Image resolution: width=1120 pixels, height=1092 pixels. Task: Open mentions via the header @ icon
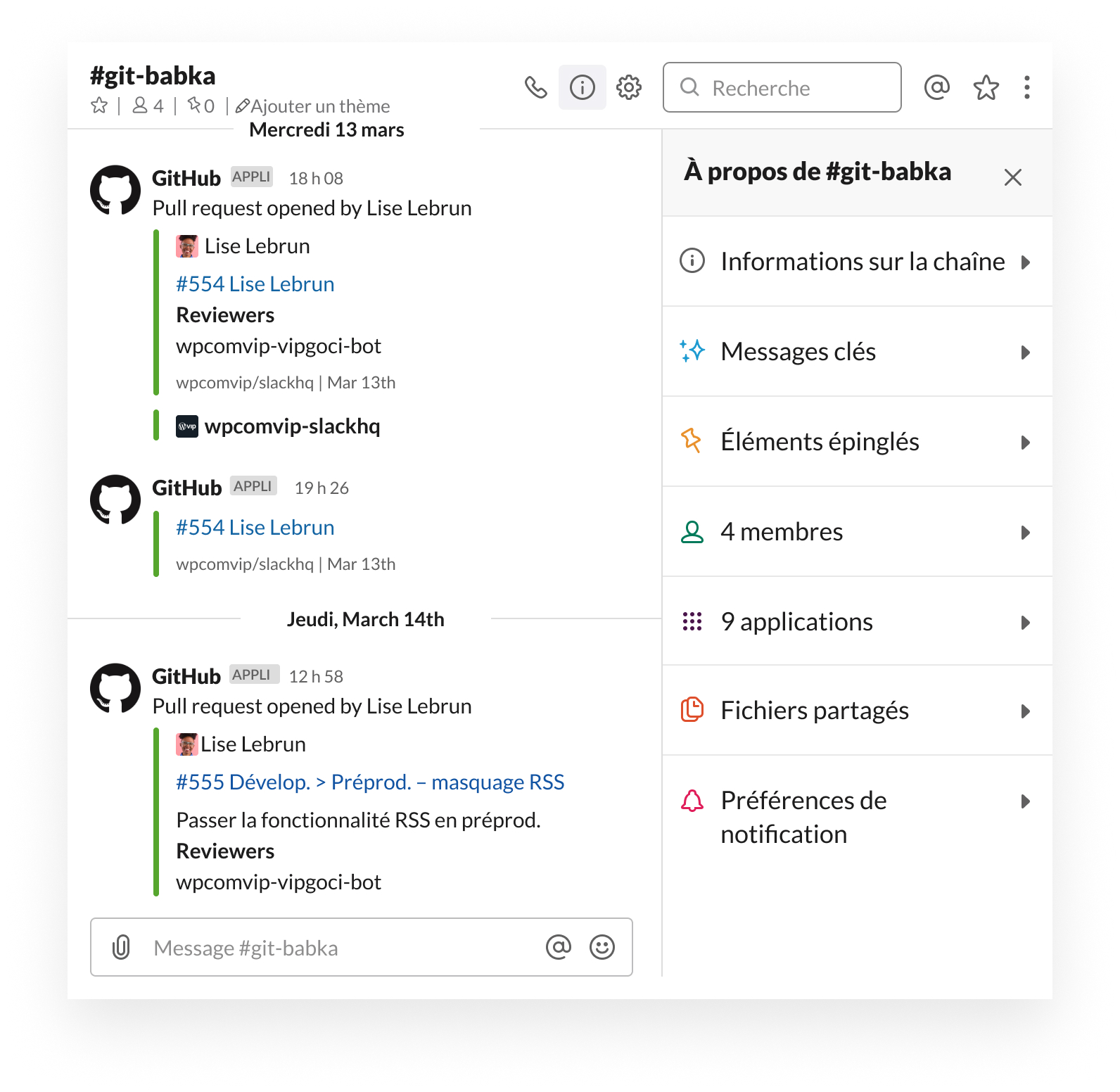937,87
